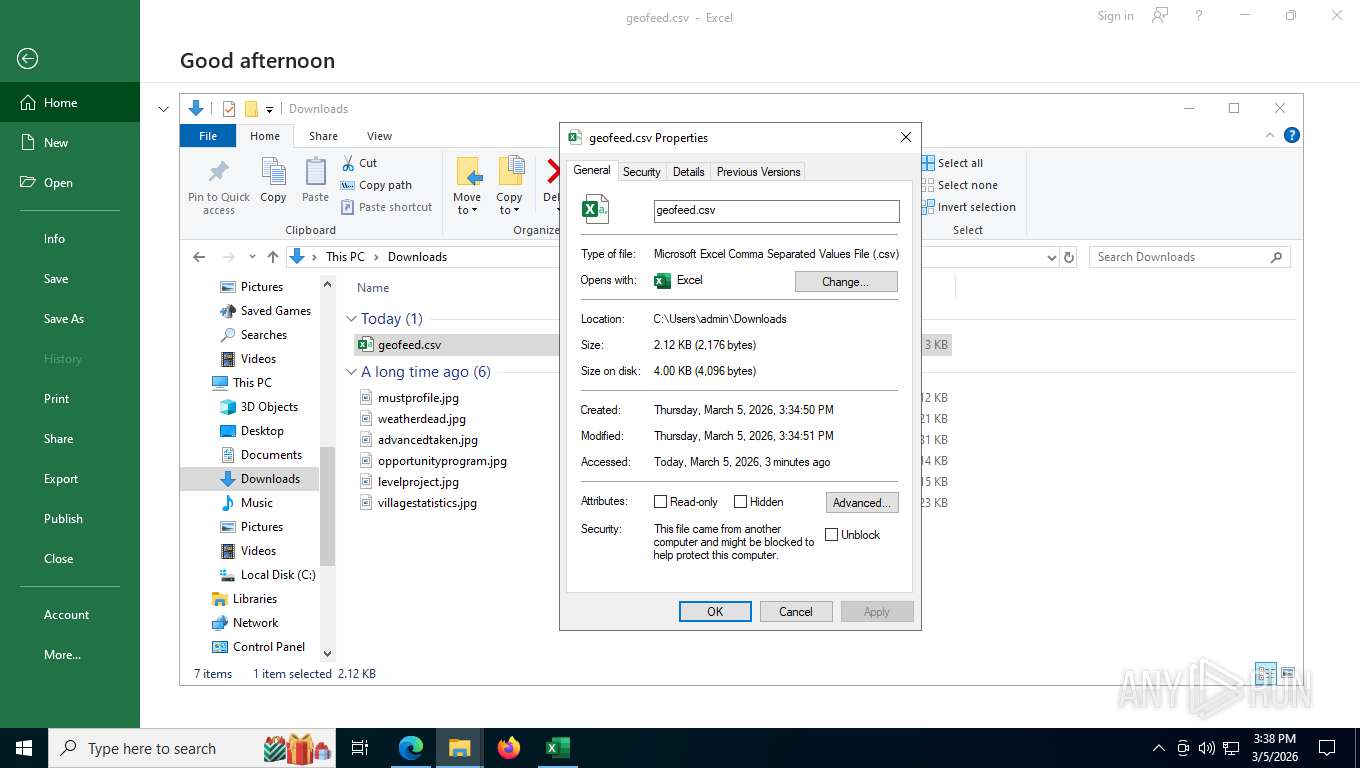Image resolution: width=1360 pixels, height=768 pixels.
Task: Click the Change... button for Opens with
Action: (x=846, y=282)
